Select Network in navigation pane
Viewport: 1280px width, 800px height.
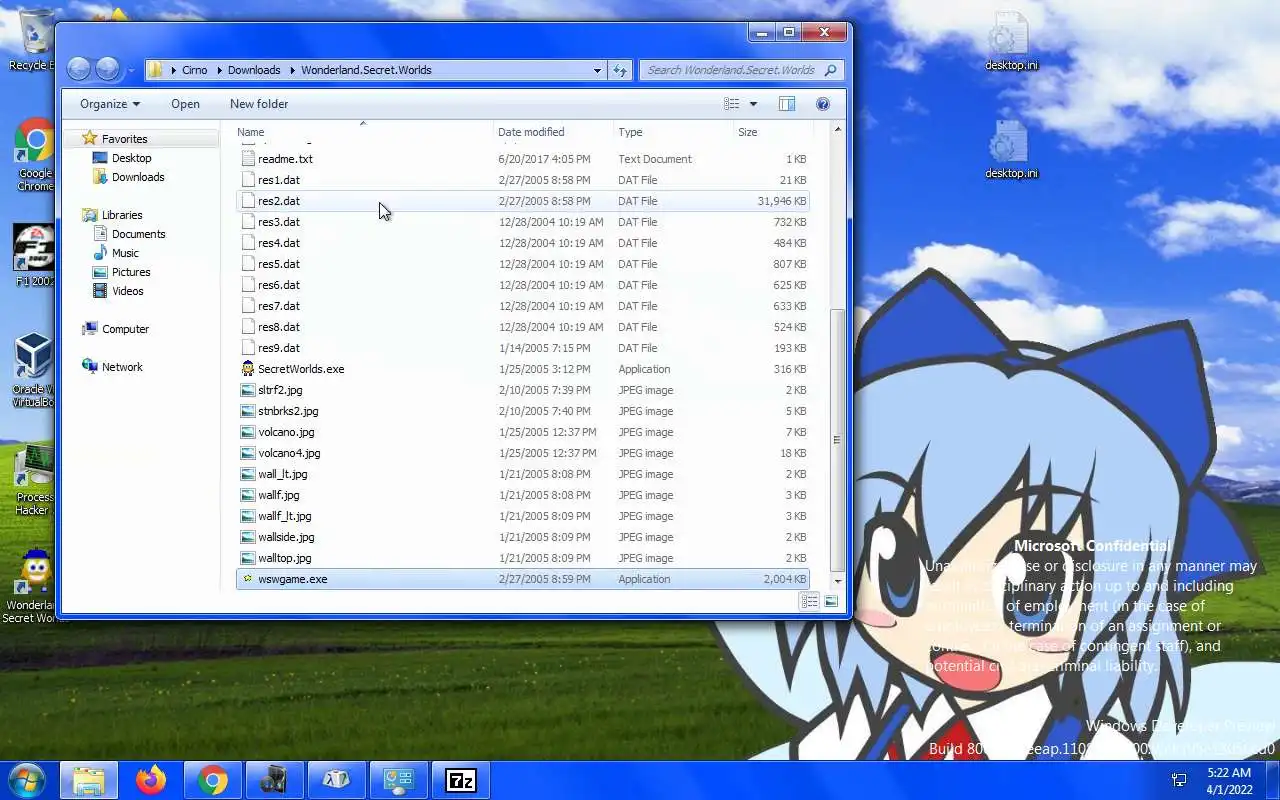click(122, 367)
